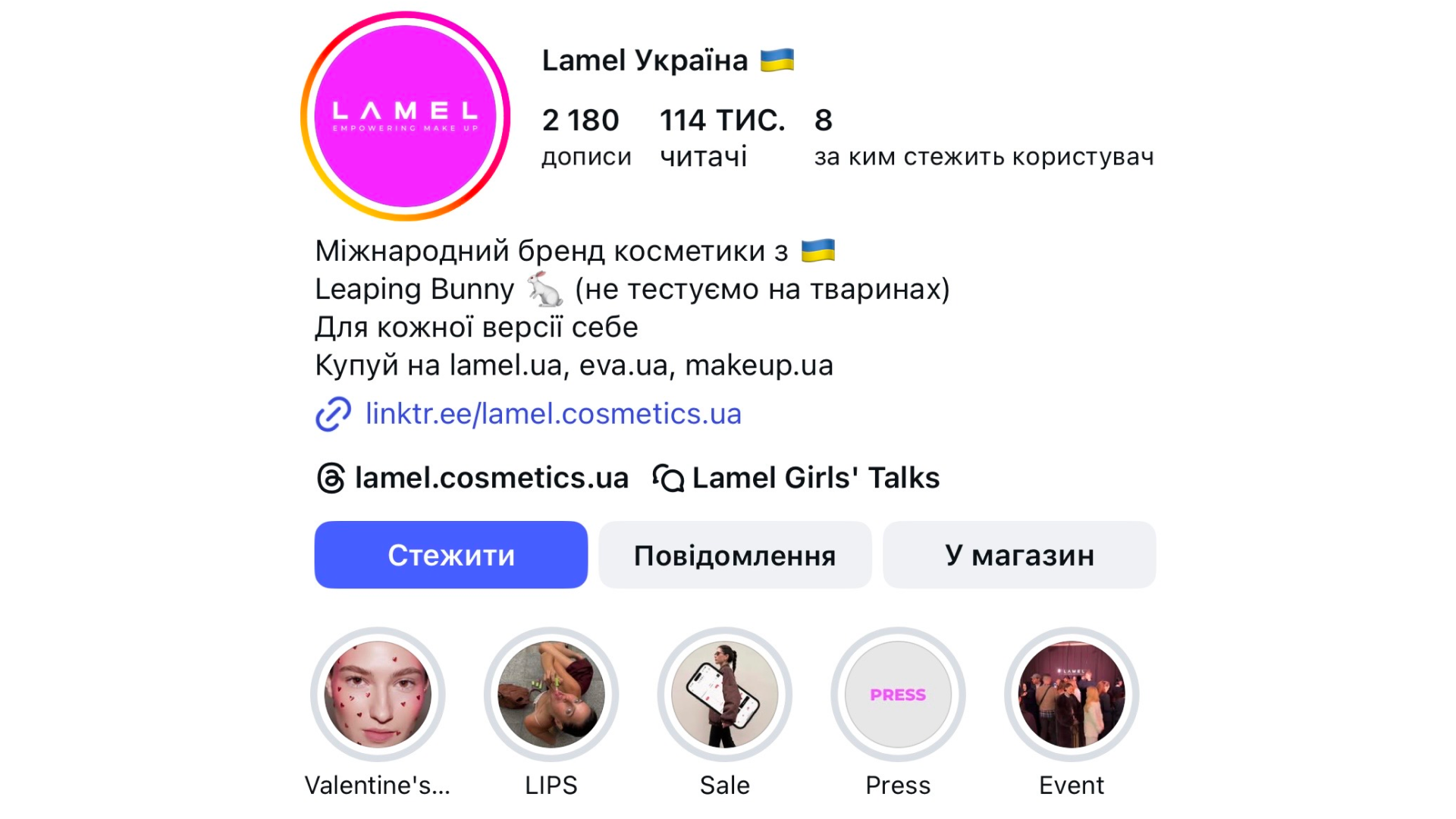Open the Lamel Girls' Talks channel
This screenshot has height=819, width=1456.
click(x=816, y=479)
